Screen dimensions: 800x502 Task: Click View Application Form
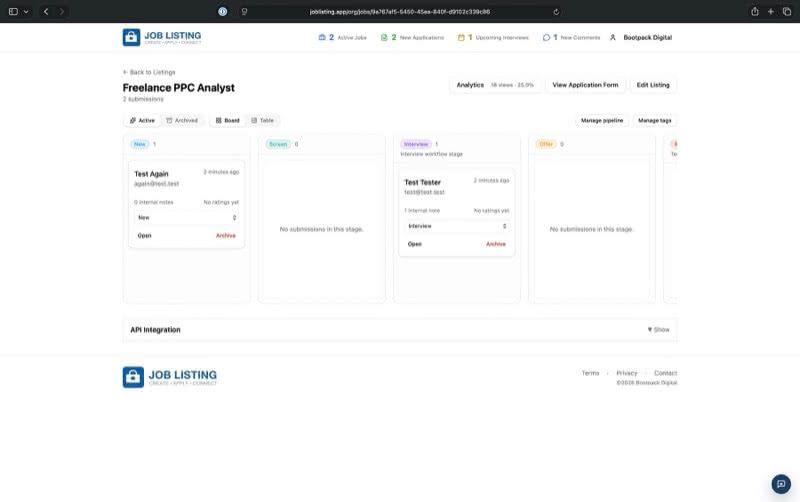coord(585,85)
